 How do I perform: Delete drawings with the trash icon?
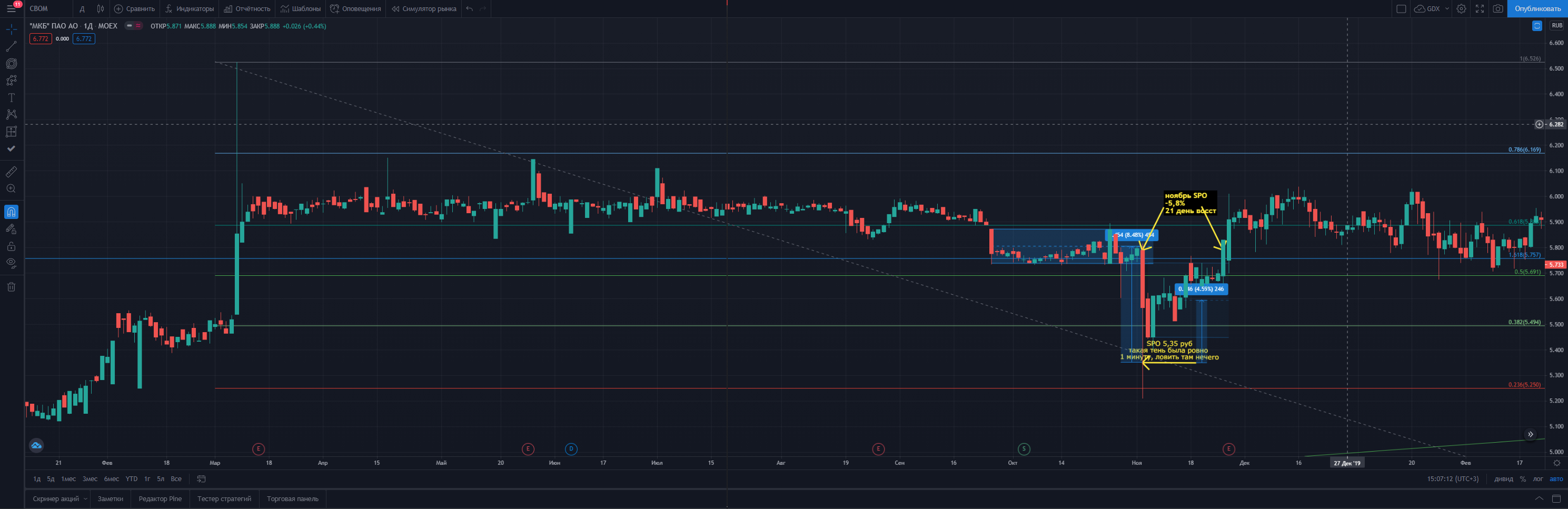(x=11, y=287)
